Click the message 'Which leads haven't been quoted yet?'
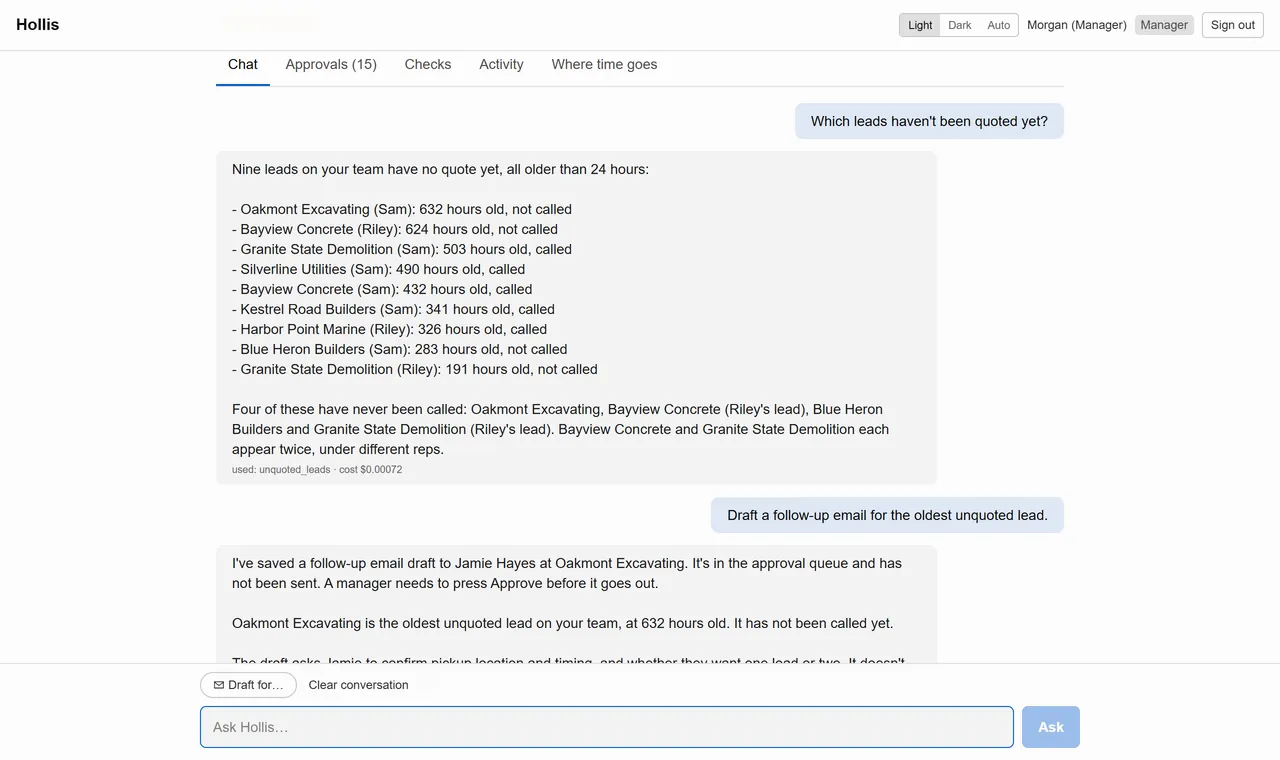Image resolution: width=1280 pixels, height=760 pixels. pyautogui.click(x=929, y=121)
